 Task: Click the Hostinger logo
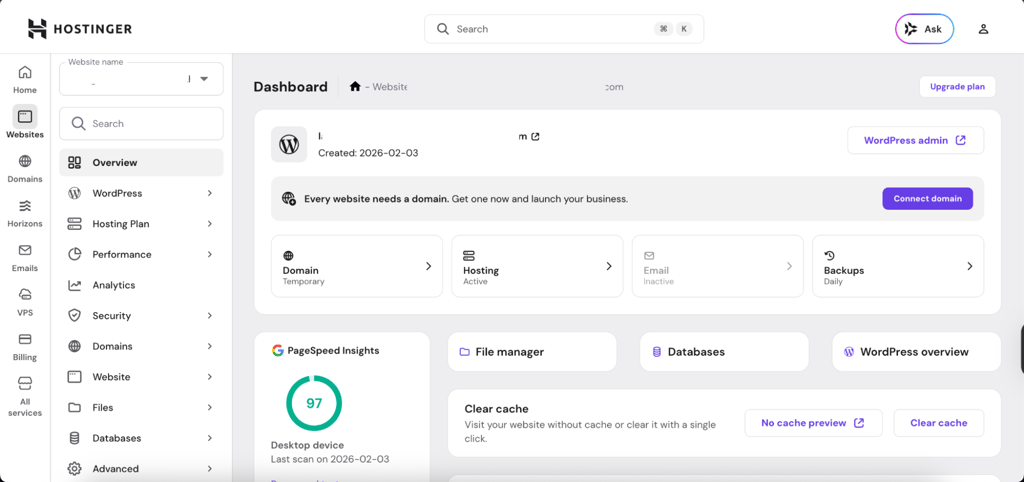(x=80, y=29)
